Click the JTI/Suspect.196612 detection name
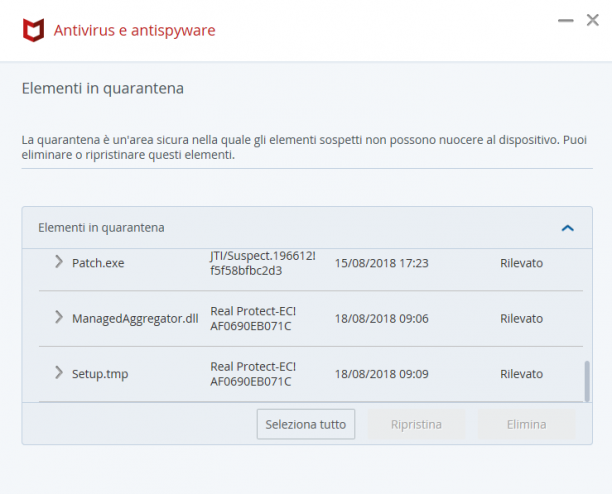The height and width of the screenshot is (494, 612). click(x=263, y=263)
